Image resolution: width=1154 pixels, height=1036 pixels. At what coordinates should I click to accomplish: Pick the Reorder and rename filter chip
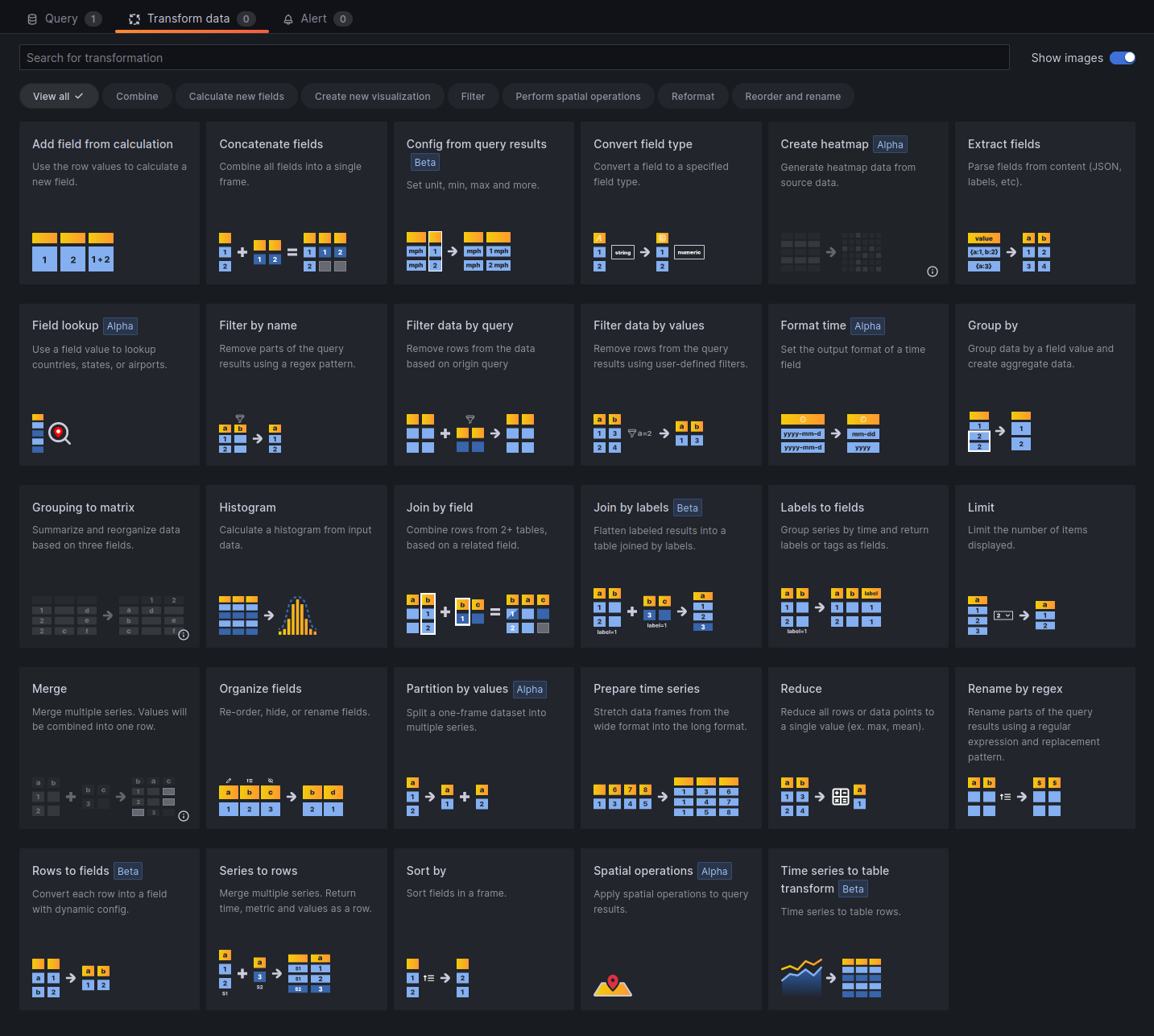tap(792, 97)
